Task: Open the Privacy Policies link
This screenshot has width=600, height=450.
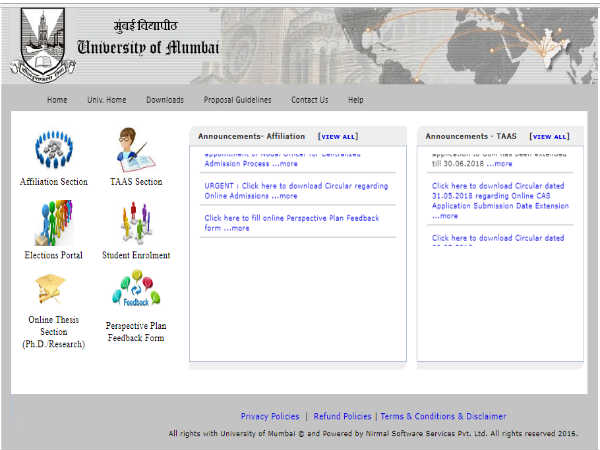Action: click(270, 416)
